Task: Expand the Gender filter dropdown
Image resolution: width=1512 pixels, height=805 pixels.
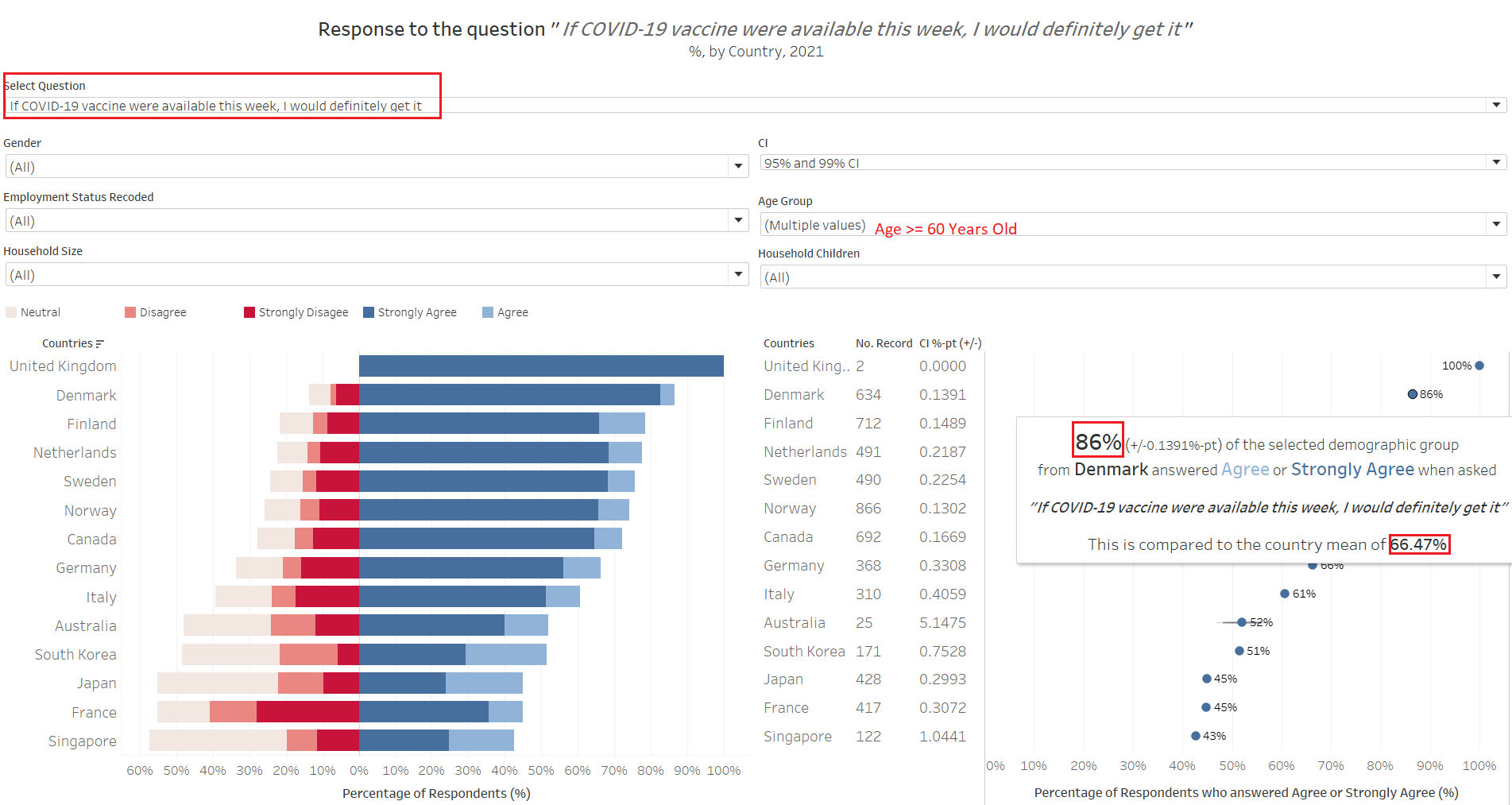Action: [x=738, y=166]
